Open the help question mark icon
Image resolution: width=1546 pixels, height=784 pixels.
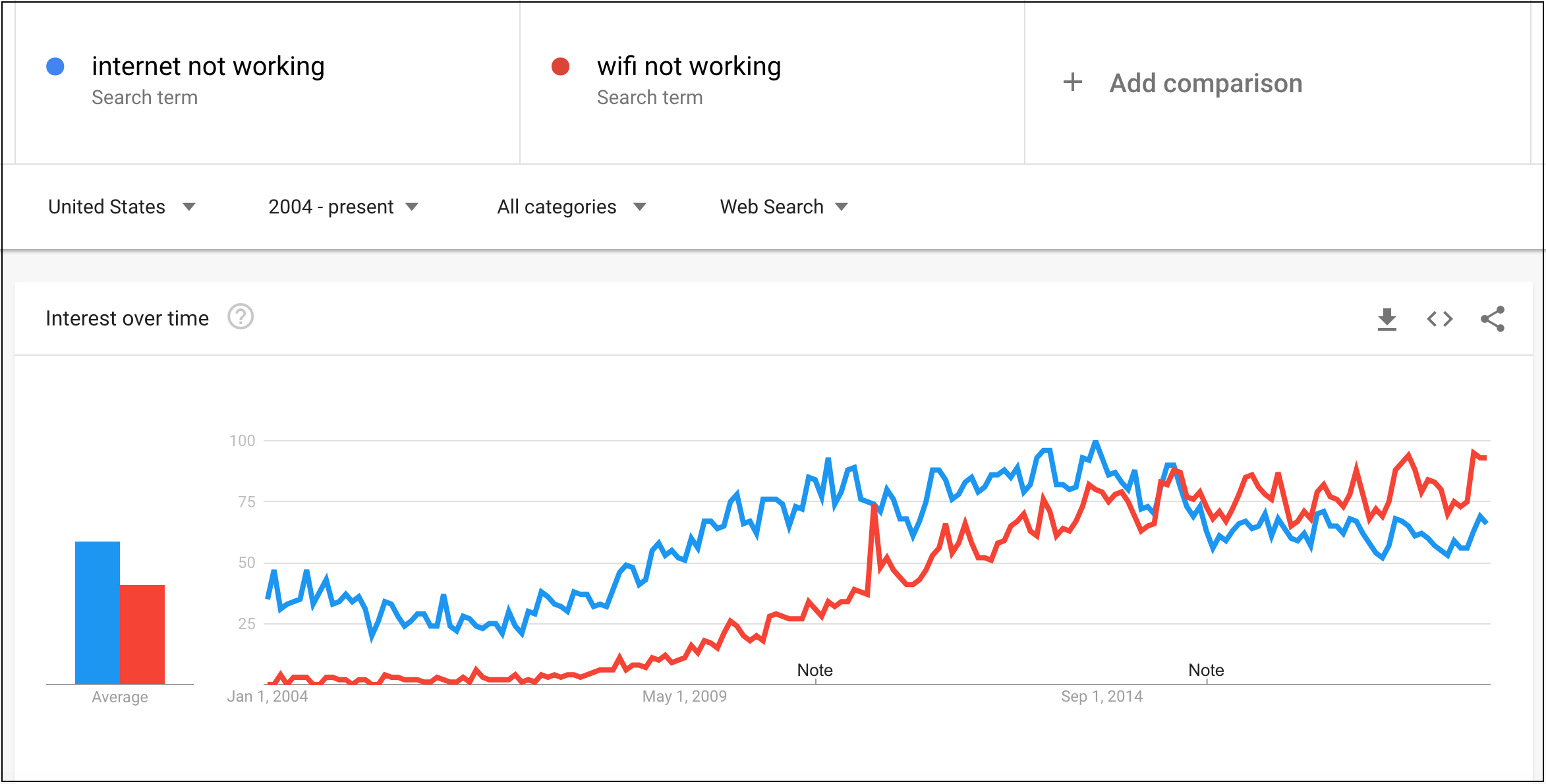241,317
